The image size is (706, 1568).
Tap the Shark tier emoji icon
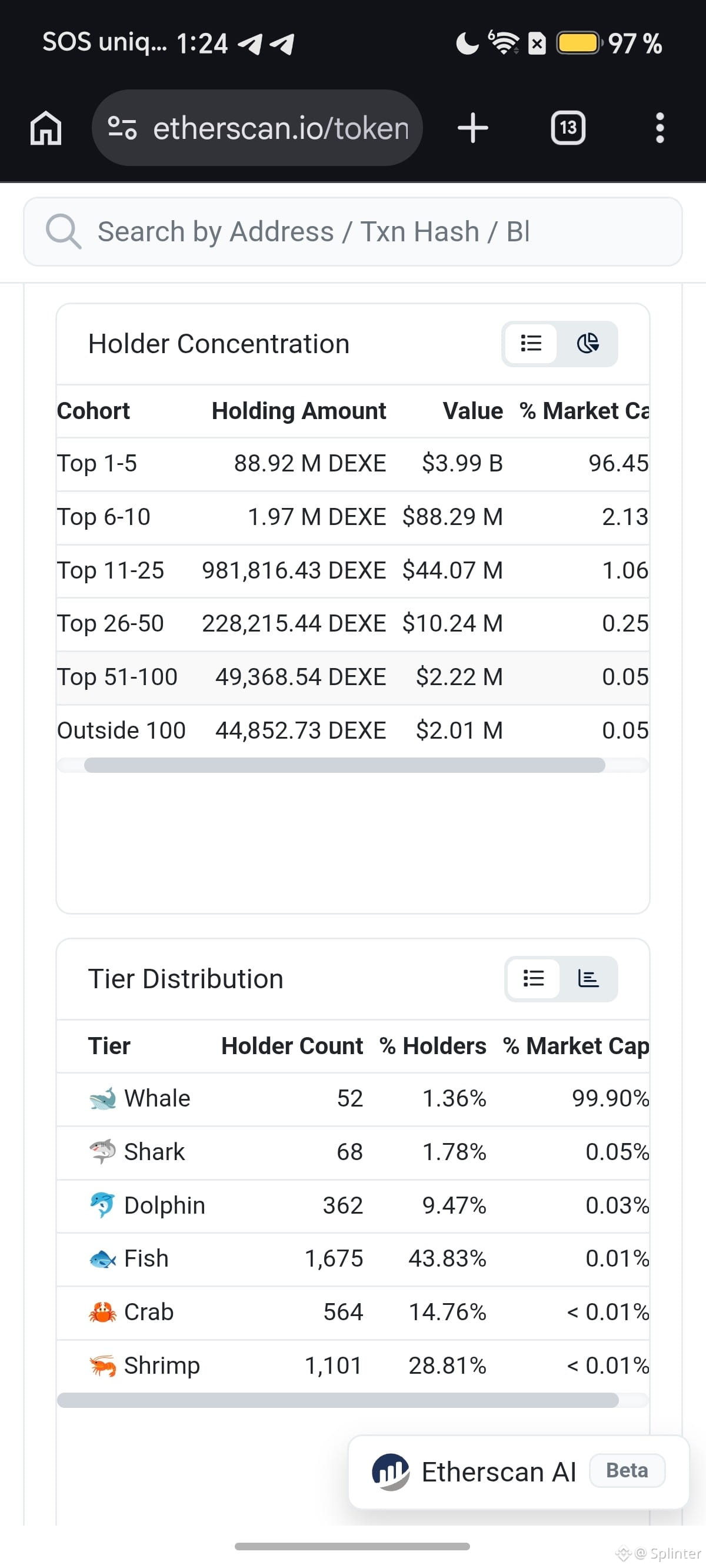tap(102, 1152)
